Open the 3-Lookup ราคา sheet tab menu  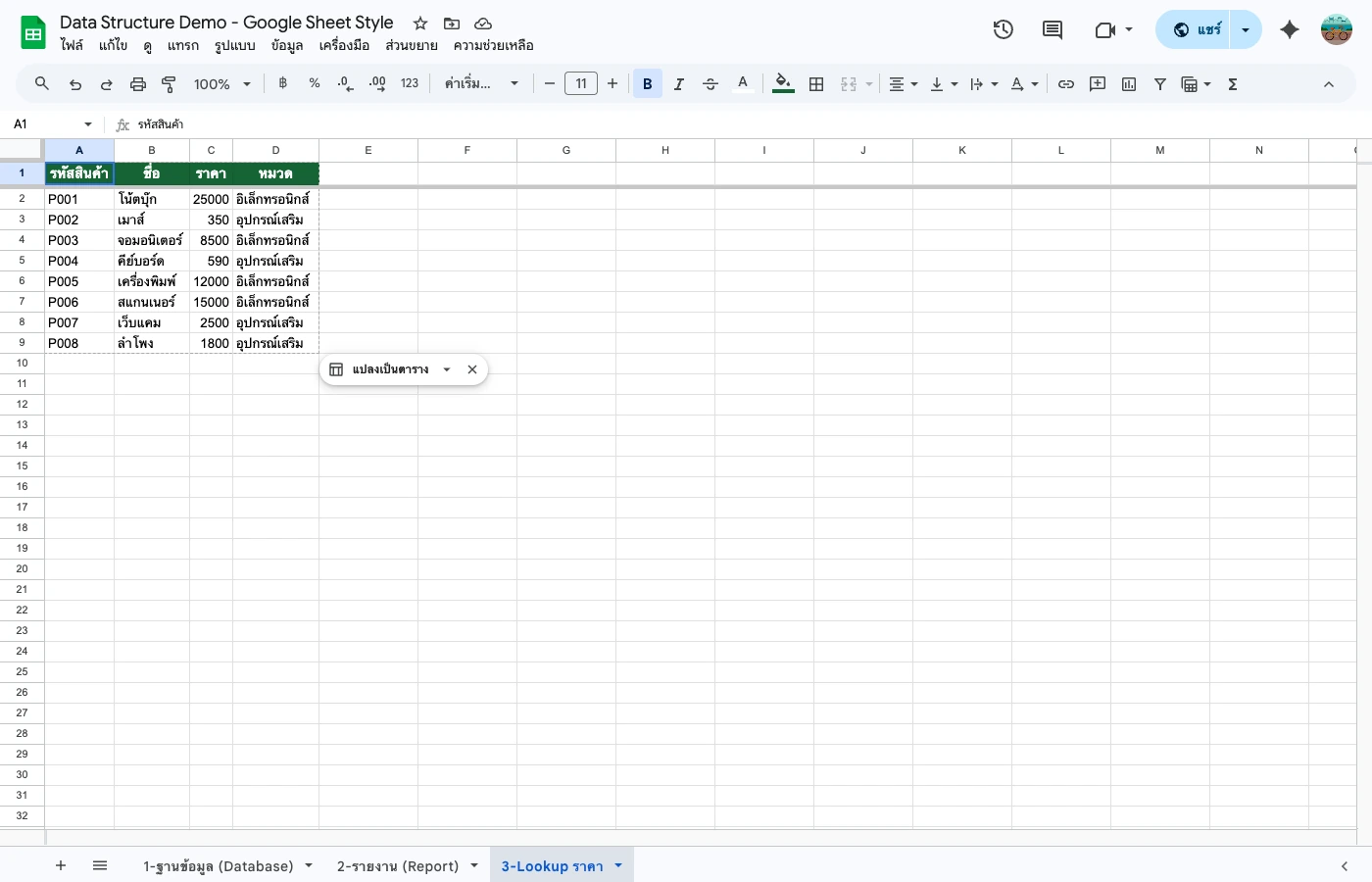[x=617, y=865]
